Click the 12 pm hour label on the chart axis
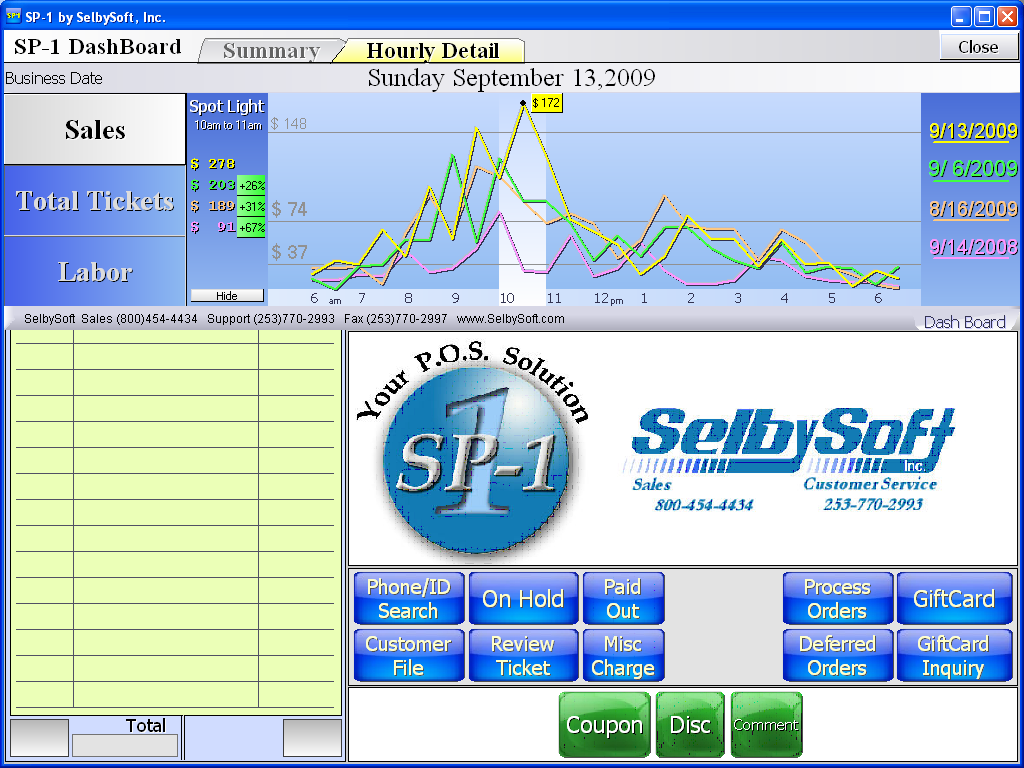The width and height of the screenshot is (1024, 768). [x=608, y=299]
